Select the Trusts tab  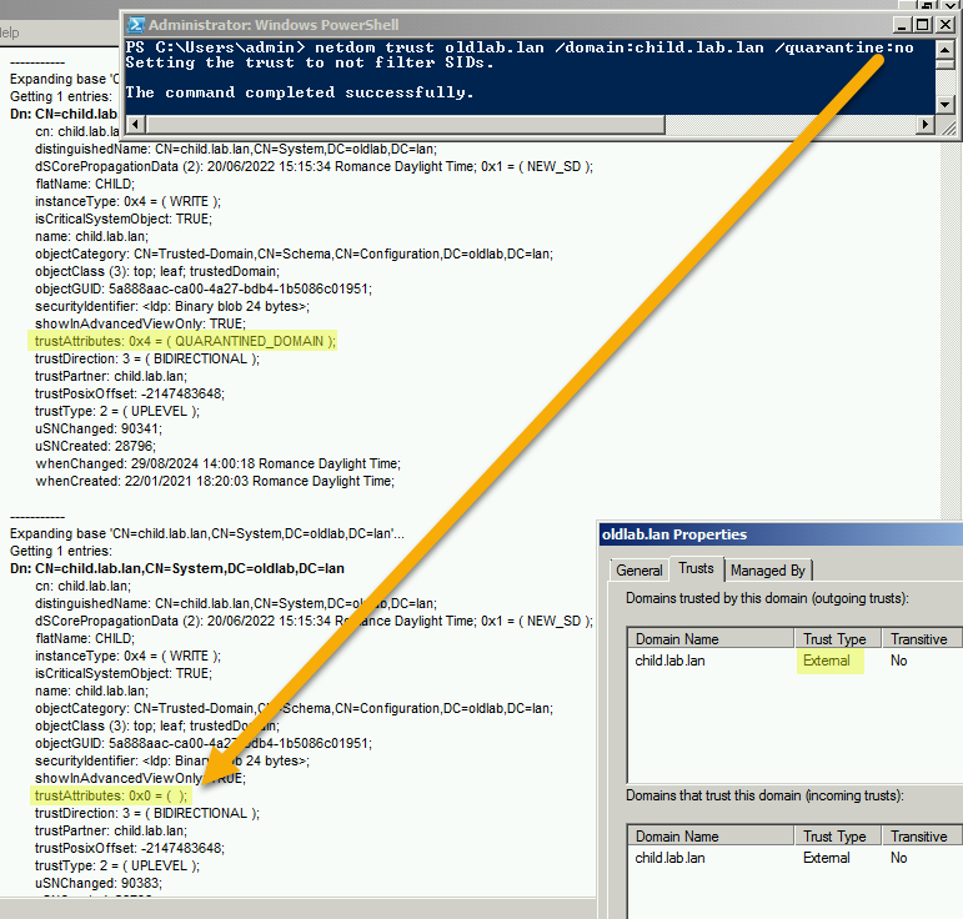[x=696, y=568]
